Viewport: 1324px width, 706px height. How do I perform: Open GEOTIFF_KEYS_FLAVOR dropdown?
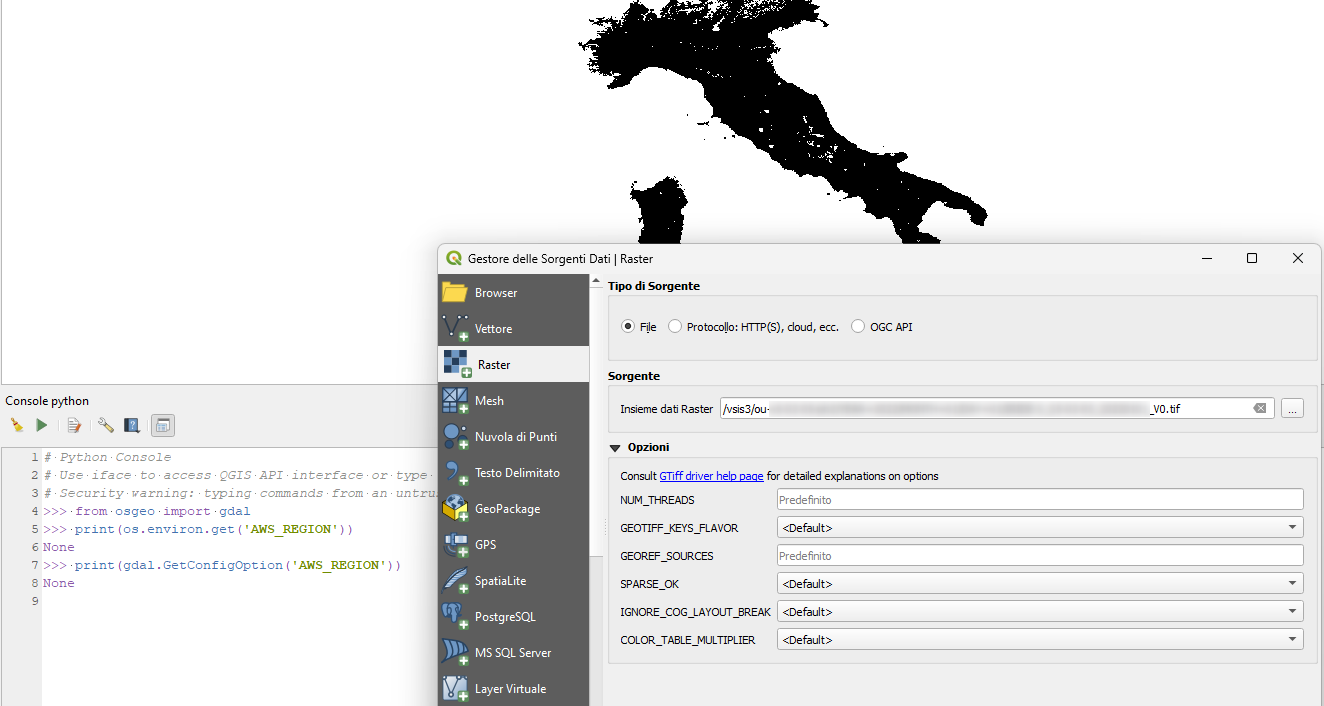[1040, 527]
